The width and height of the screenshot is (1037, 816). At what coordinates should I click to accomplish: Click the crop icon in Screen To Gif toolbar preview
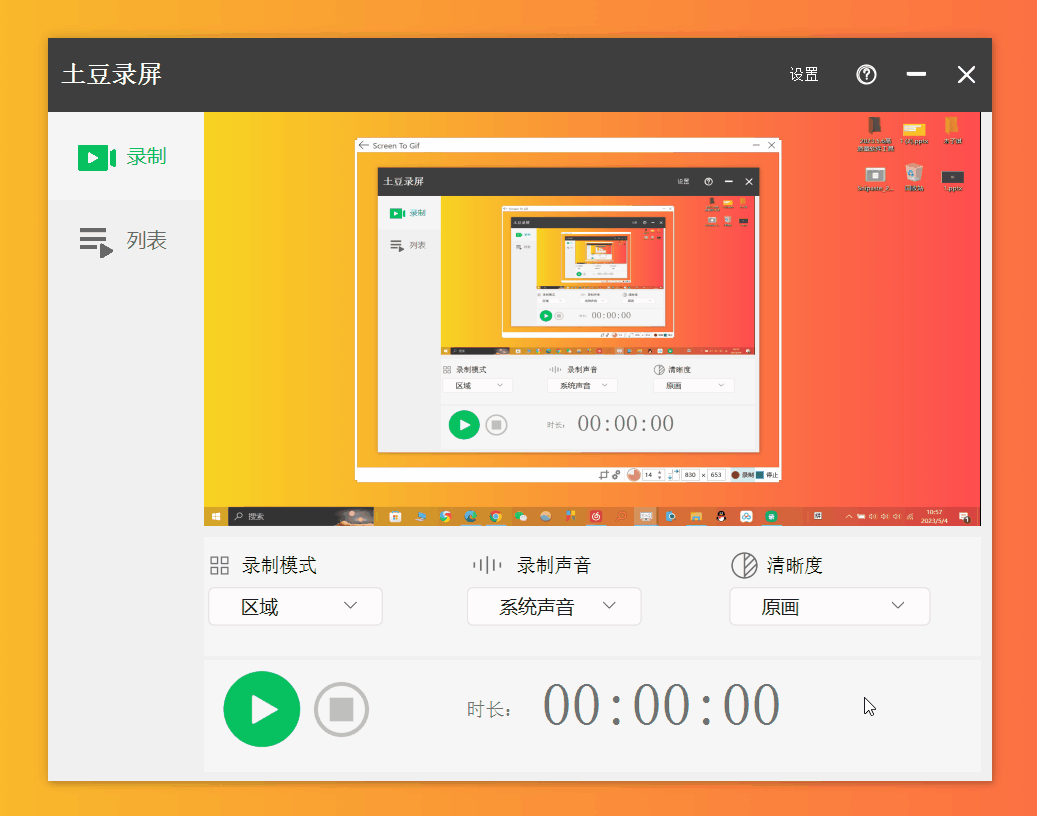coord(603,475)
